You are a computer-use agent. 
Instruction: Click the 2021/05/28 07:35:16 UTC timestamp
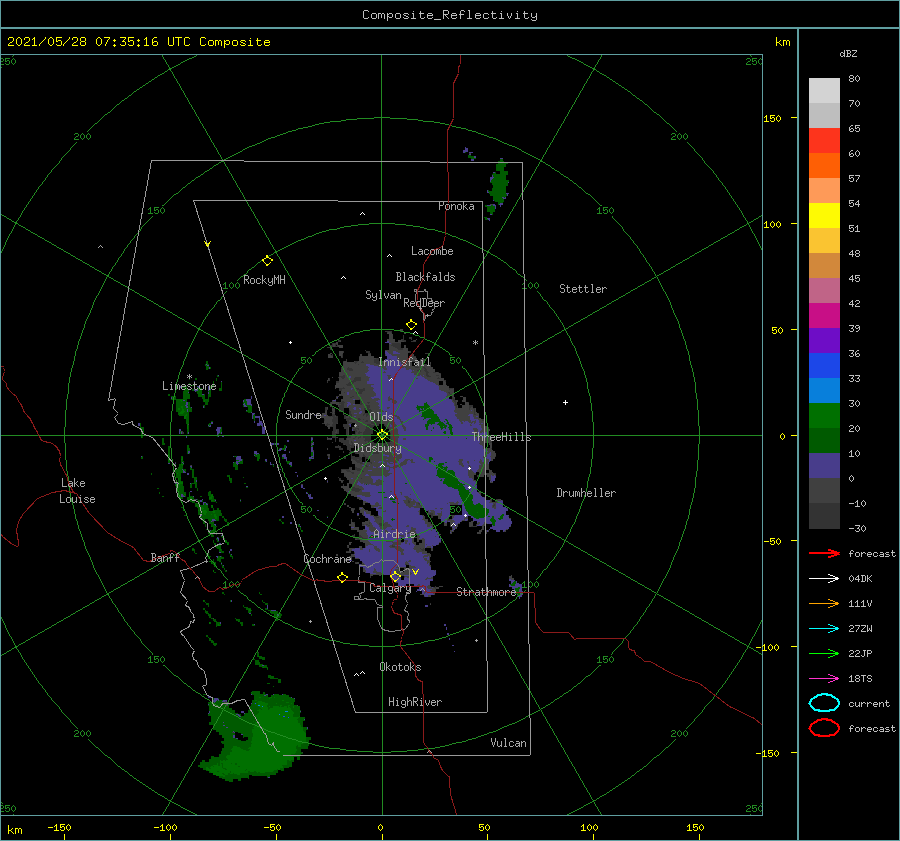(99, 42)
